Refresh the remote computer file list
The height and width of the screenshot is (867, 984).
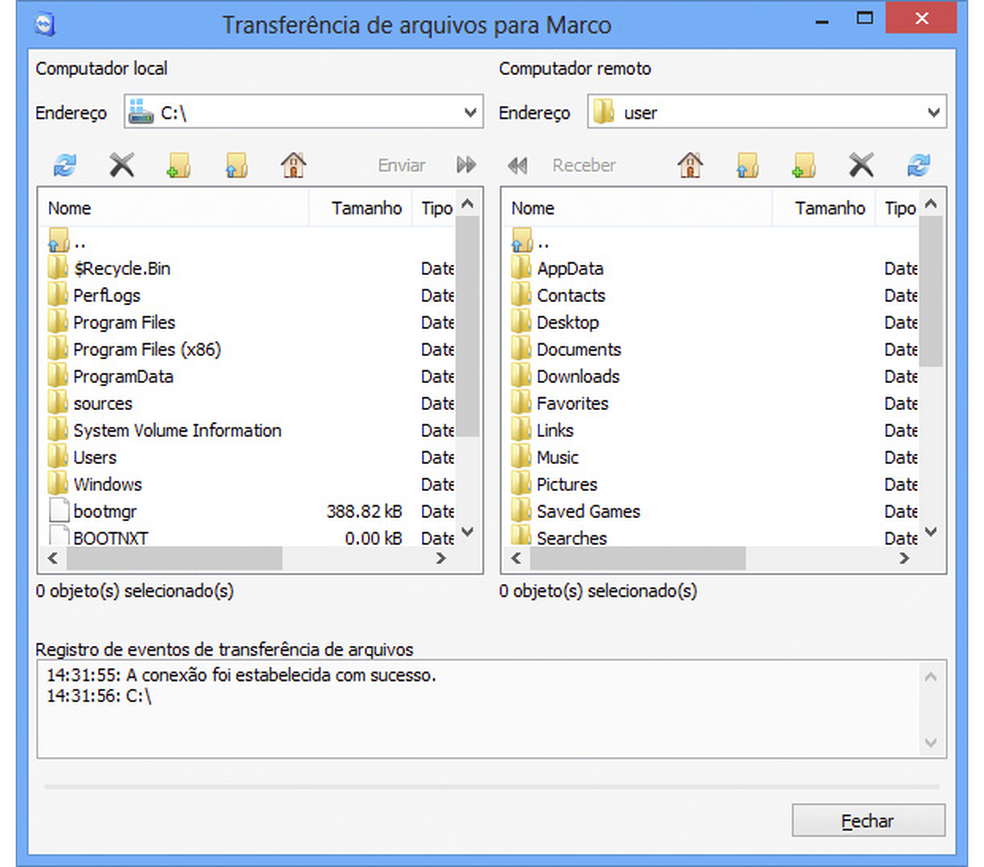point(918,165)
